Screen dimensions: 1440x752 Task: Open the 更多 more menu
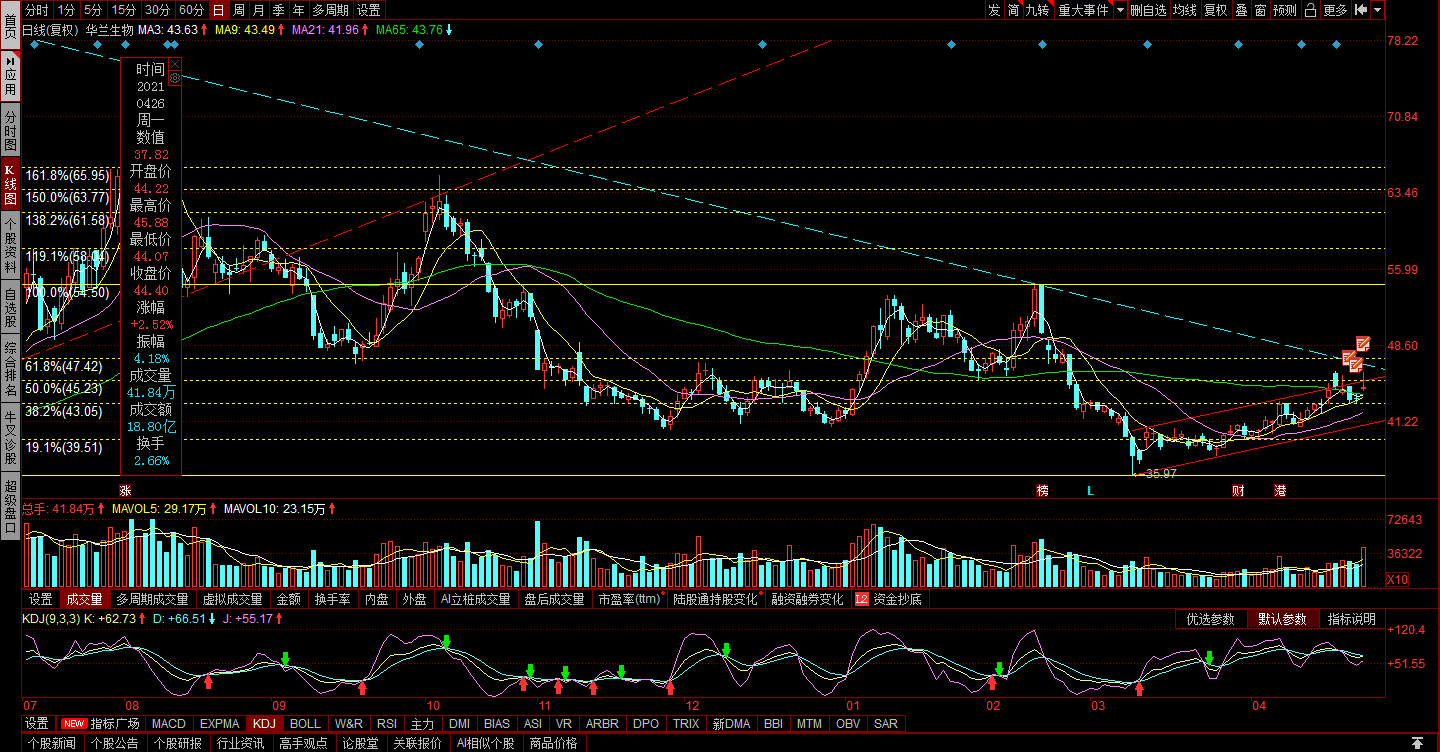[1335, 10]
